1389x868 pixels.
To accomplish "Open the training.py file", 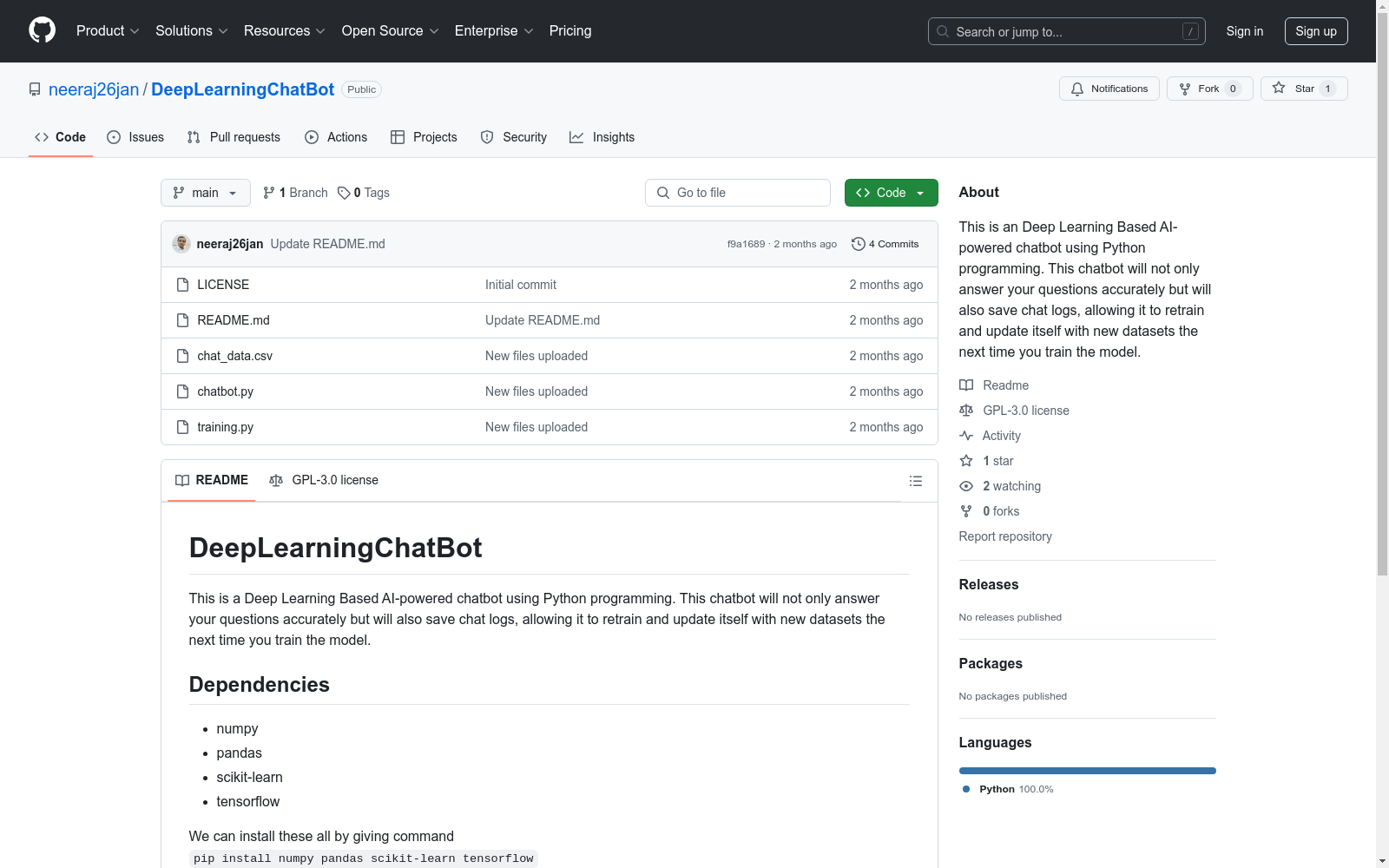I will (226, 427).
